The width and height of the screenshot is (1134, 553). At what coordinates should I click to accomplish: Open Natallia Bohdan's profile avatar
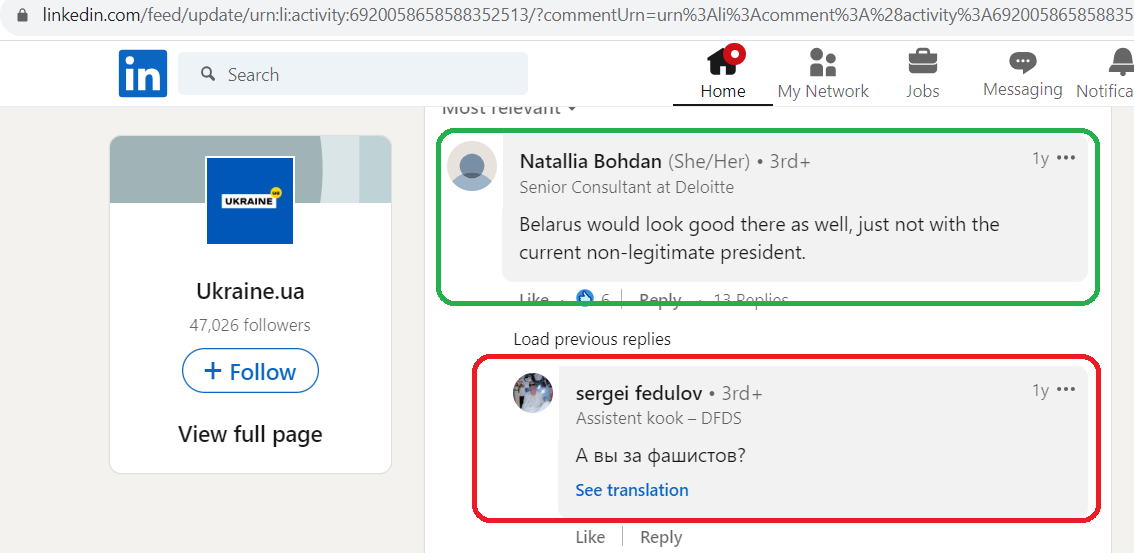tap(472, 166)
